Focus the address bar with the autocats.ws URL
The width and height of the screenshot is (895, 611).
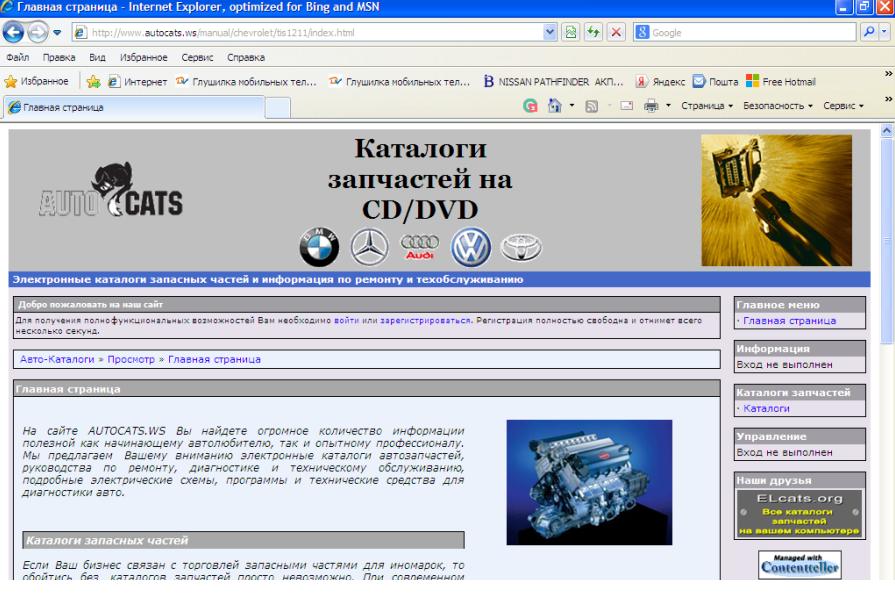click(x=315, y=33)
